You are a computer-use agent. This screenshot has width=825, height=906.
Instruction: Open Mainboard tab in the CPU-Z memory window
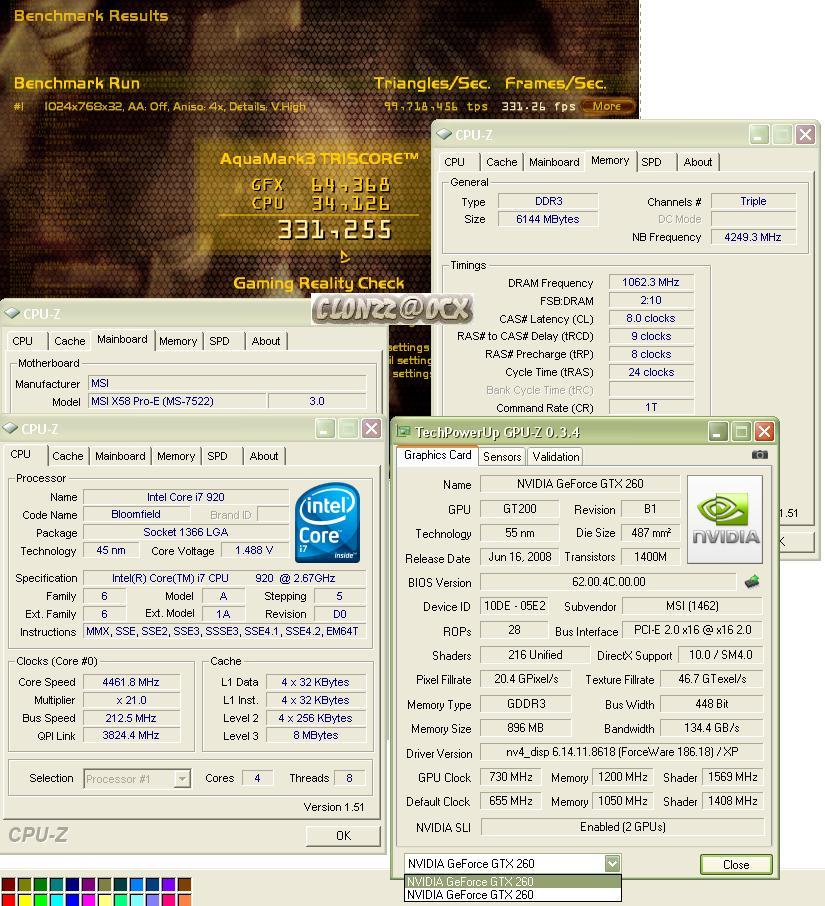pyautogui.click(x=554, y=162)
